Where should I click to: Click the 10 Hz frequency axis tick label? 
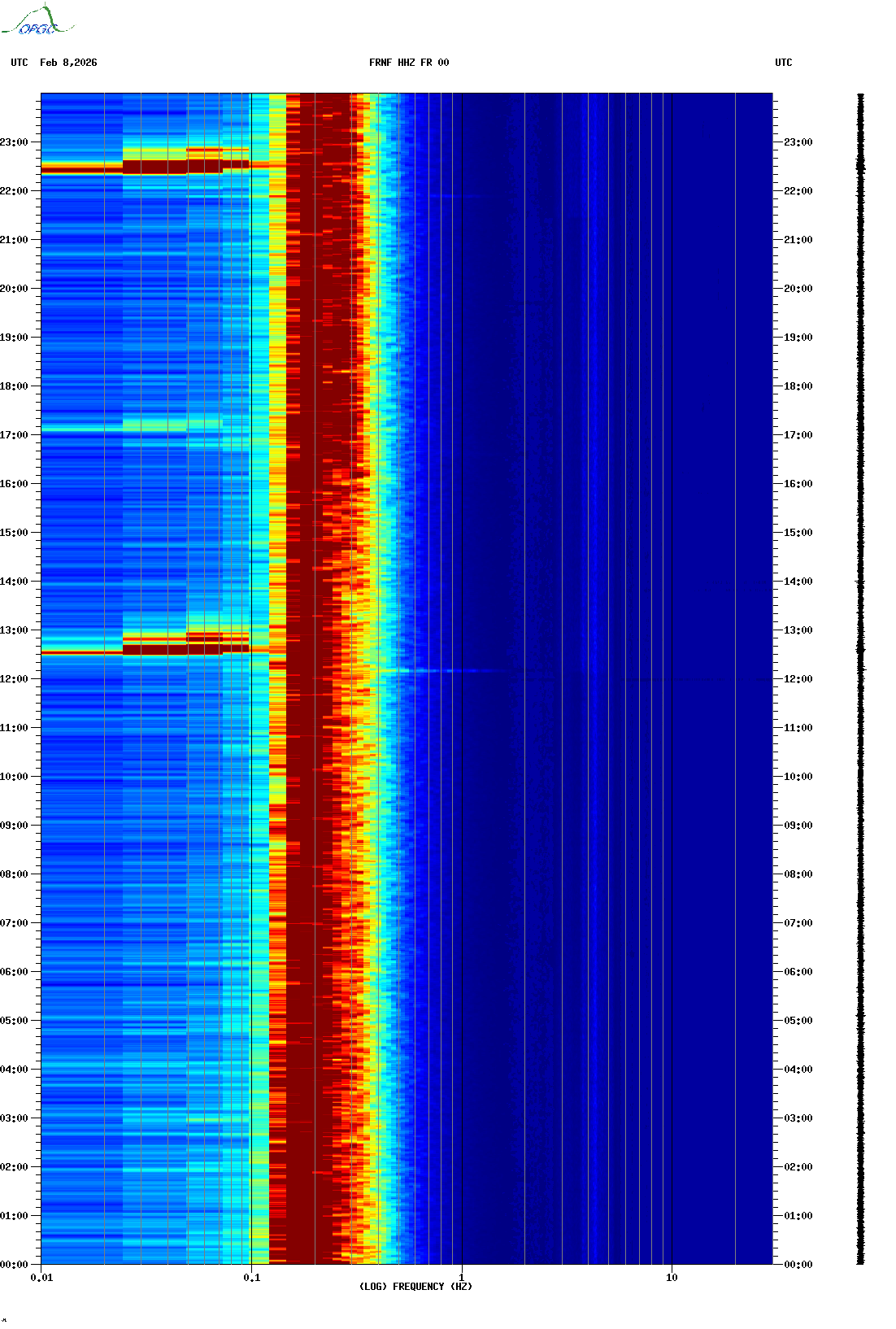672,1278
